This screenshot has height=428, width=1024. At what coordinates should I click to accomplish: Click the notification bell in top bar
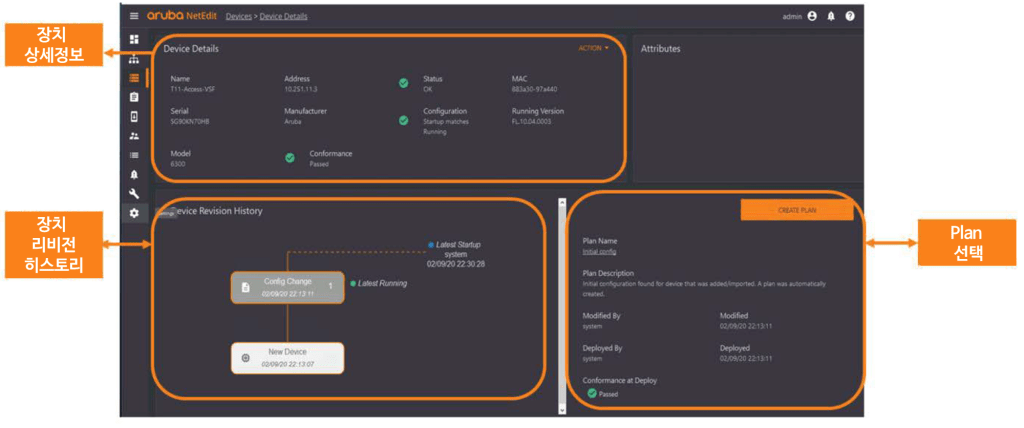[x=831, y=16]
